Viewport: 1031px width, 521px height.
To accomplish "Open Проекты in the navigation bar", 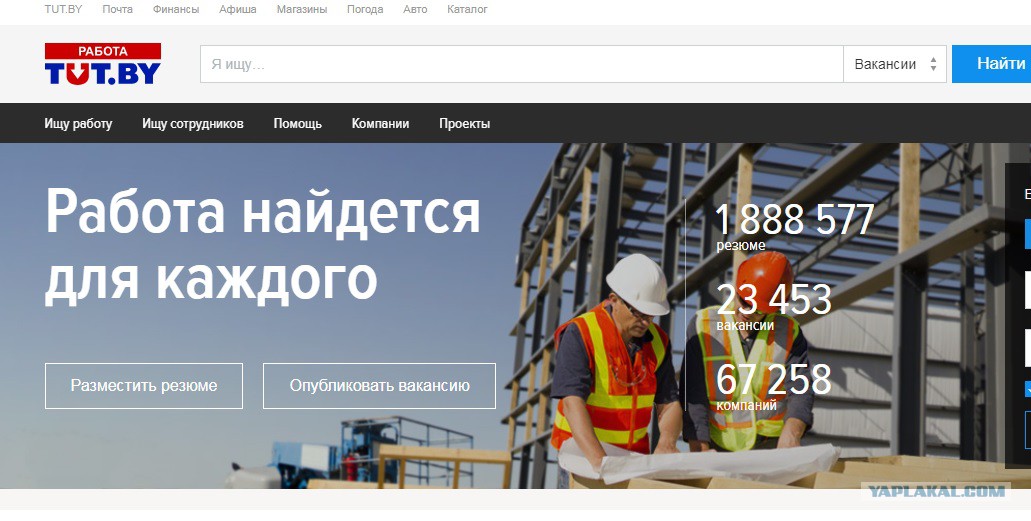I will tap(464, 124).
